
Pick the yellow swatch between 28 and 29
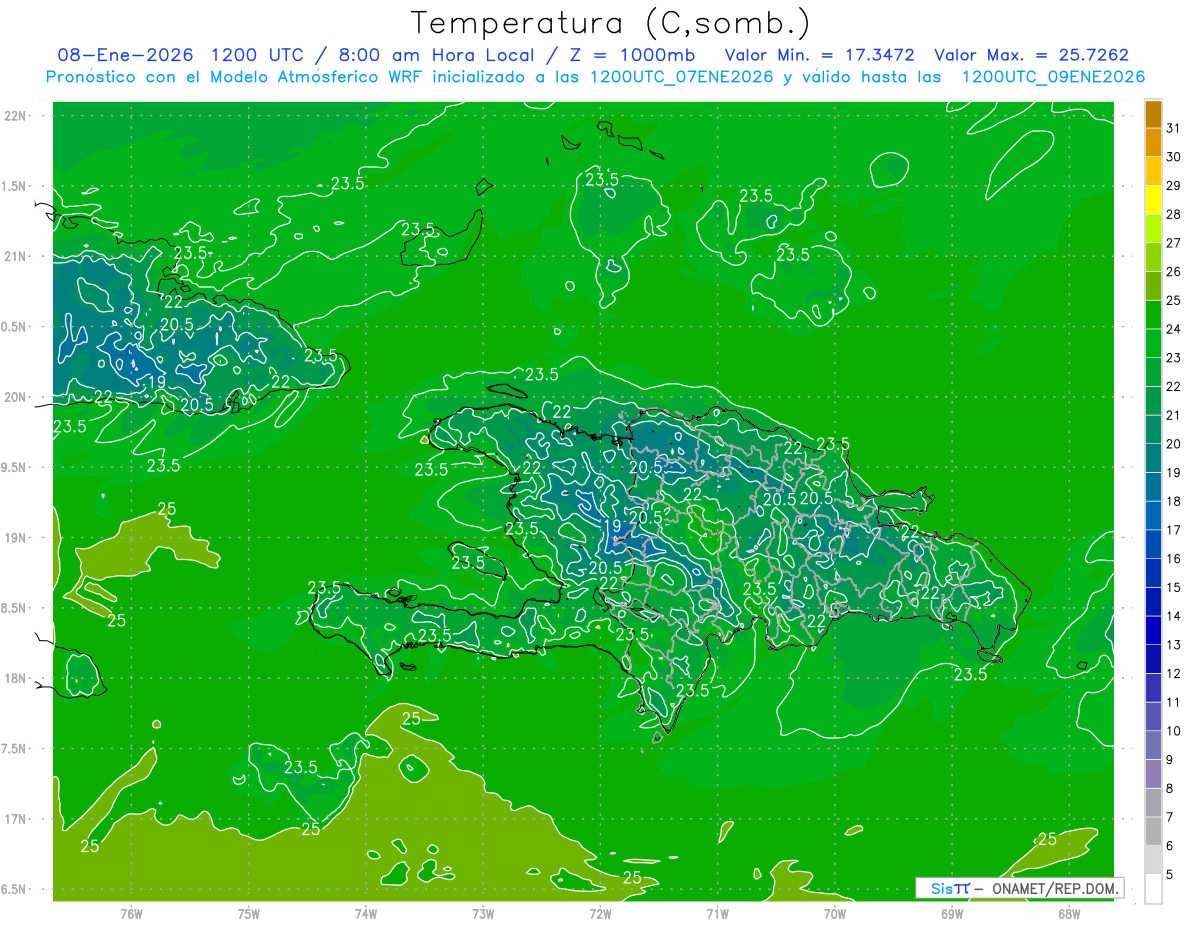[x=1153, y=200]
